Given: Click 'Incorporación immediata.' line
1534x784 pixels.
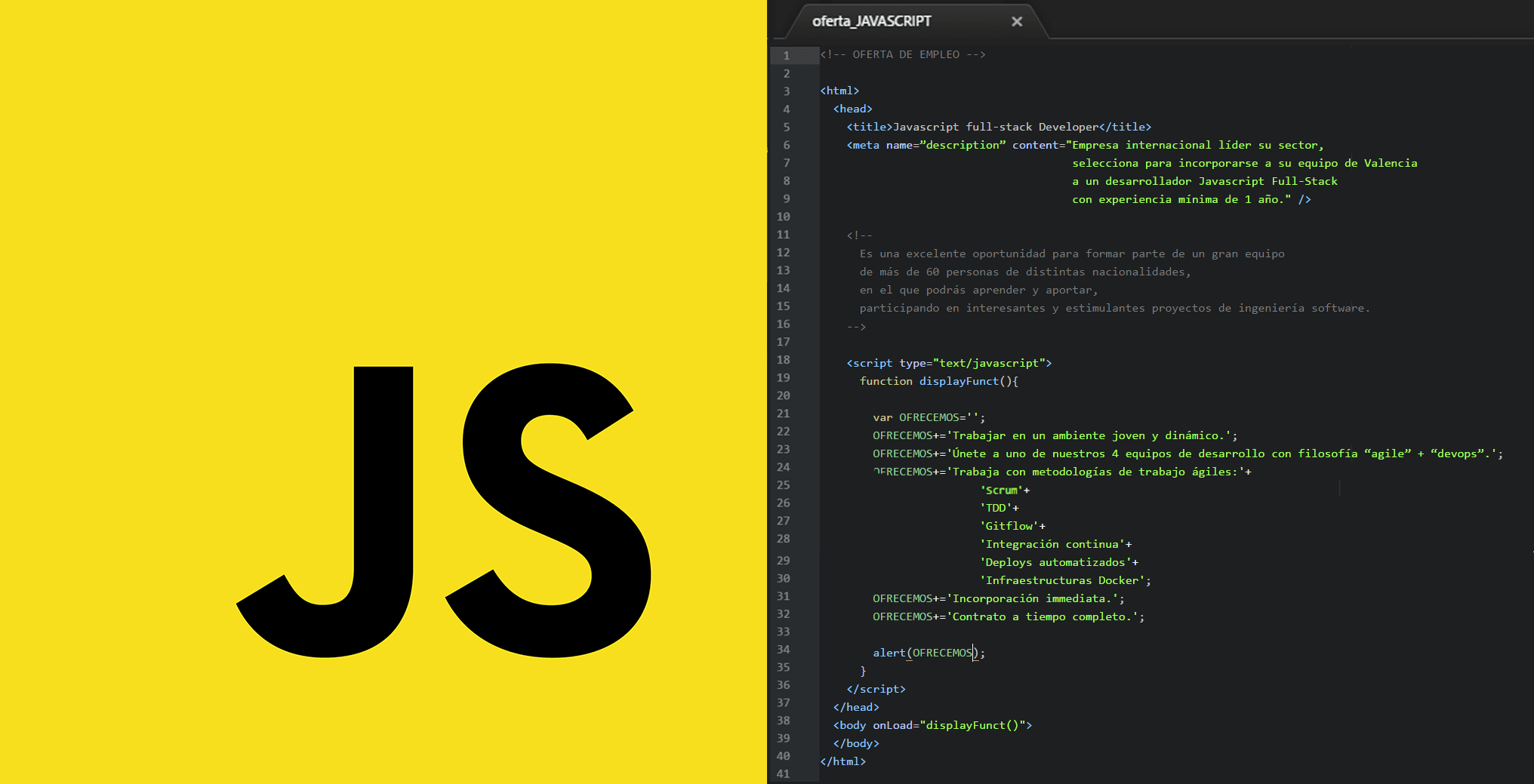Looking at the screenshot, I should [x=999, y=598].
